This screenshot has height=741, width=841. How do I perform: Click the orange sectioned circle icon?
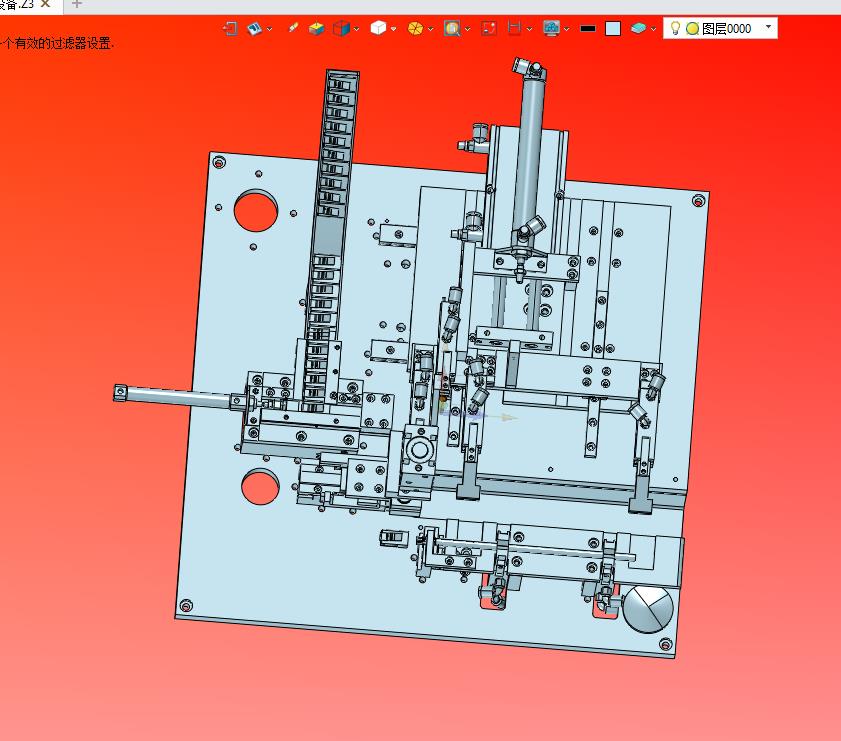coord(415,28)
